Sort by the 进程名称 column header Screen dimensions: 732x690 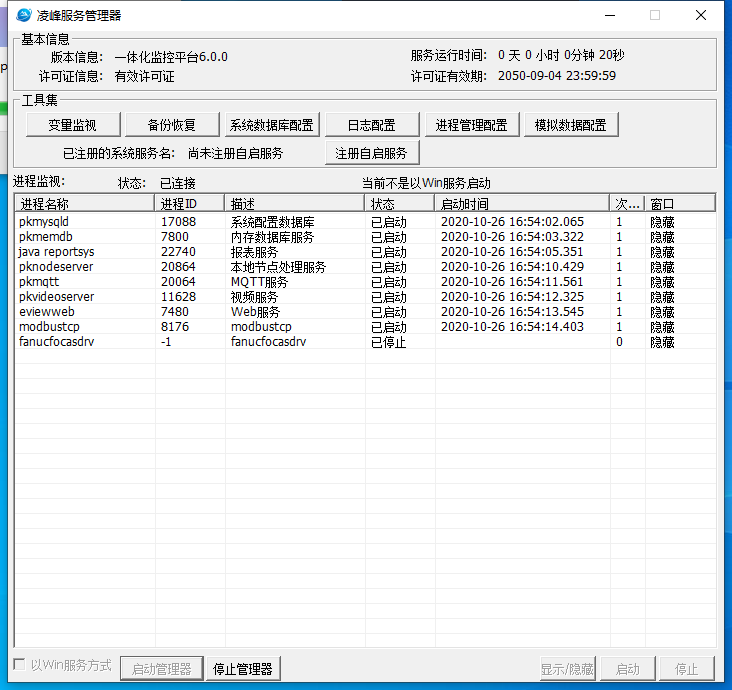tap(84, 204)
